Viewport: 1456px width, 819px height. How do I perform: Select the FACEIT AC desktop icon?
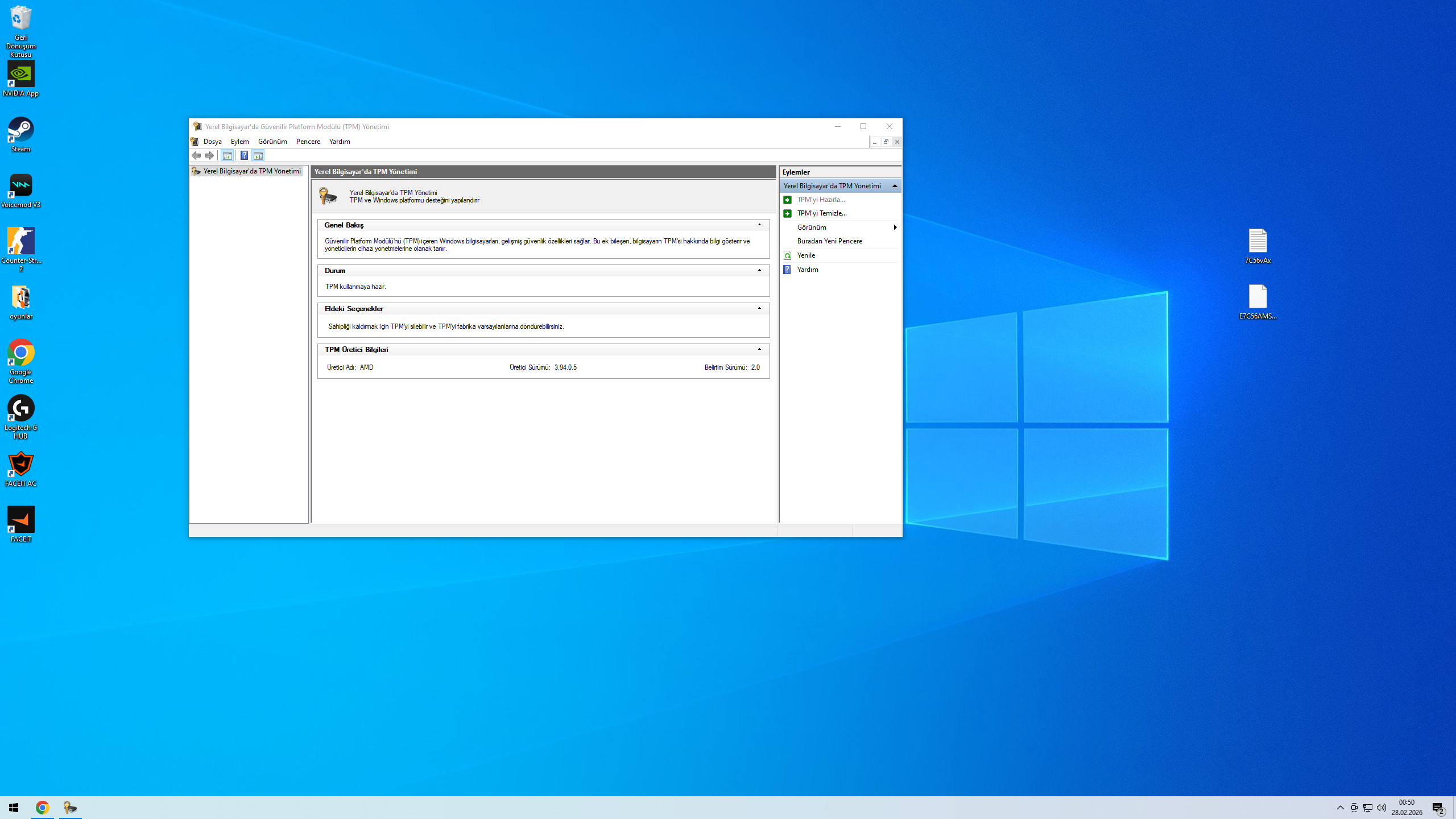click(20, 469)
